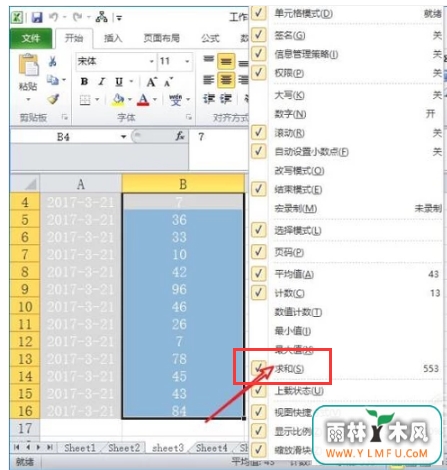Click the Copy icon
Screen dimensions: 447x470
point(53,79)
